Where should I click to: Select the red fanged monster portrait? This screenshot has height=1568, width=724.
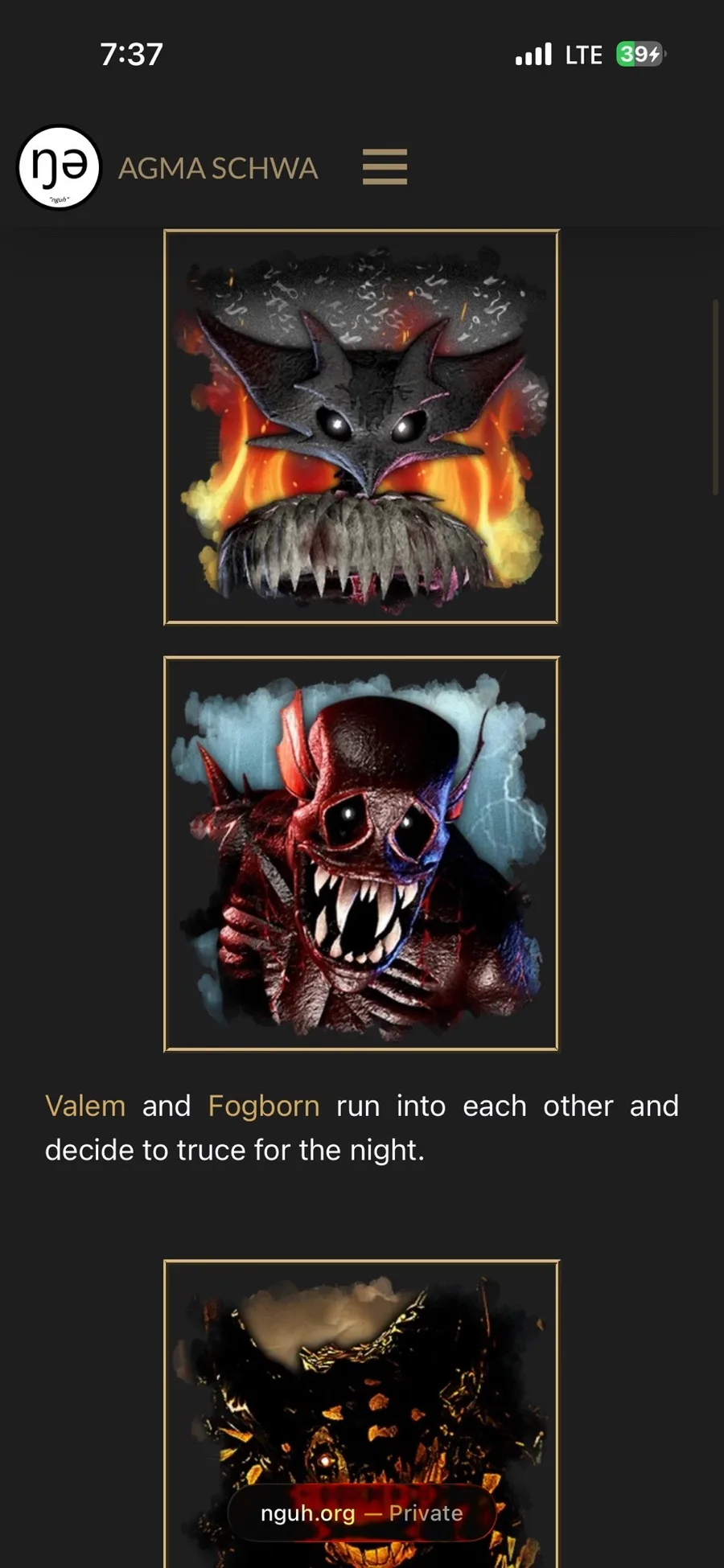361,854
